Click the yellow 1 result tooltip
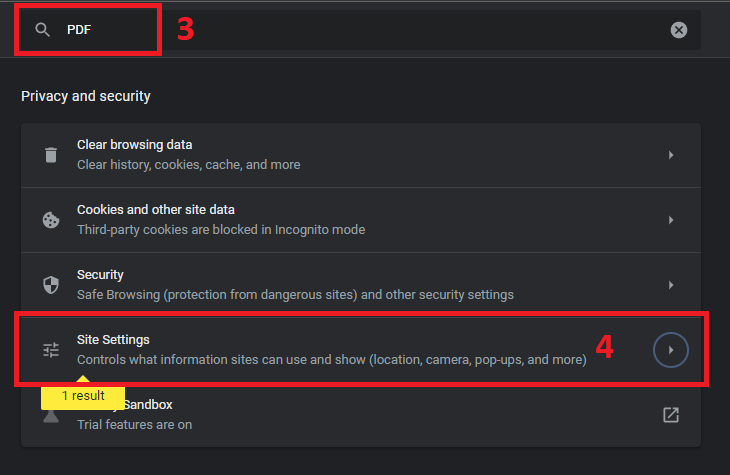The height and width of the screenshot is (475, 730). click(83, 395)
